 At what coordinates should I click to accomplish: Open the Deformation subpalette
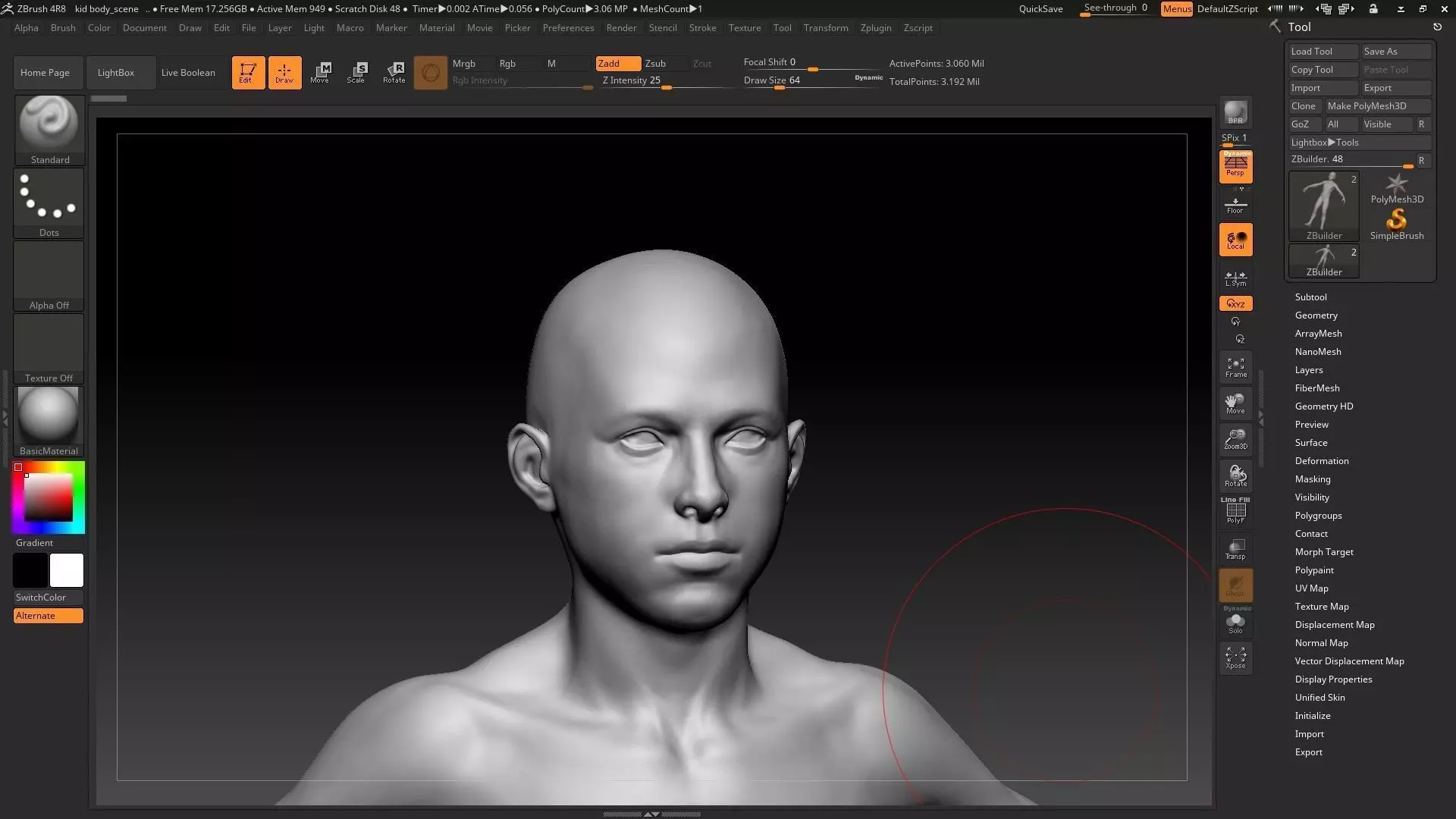pos(1321,461)
